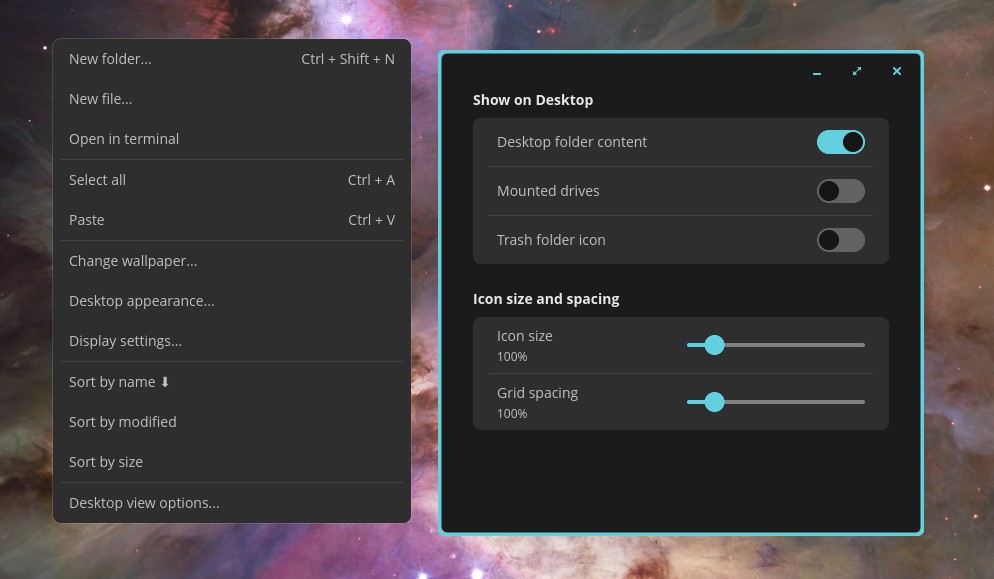Click Paste in the context menu
The height and width of the screenshot is (579, 994).
click(x=232, y=220)
